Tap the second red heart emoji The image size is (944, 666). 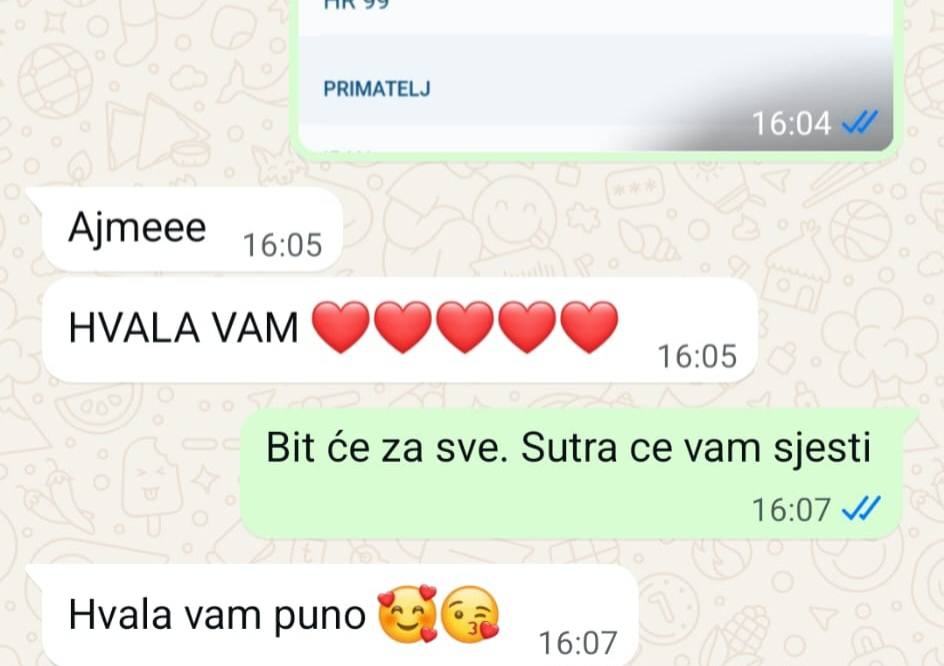click(403, 326)
